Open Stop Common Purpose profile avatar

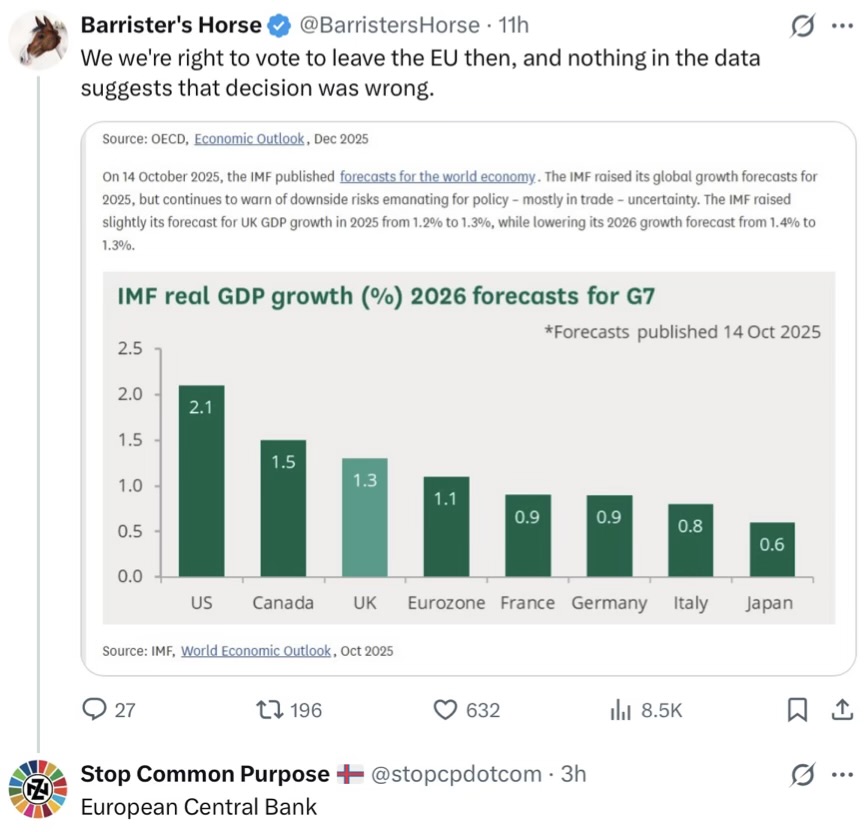pyautogui.click(x=38, y=789)
